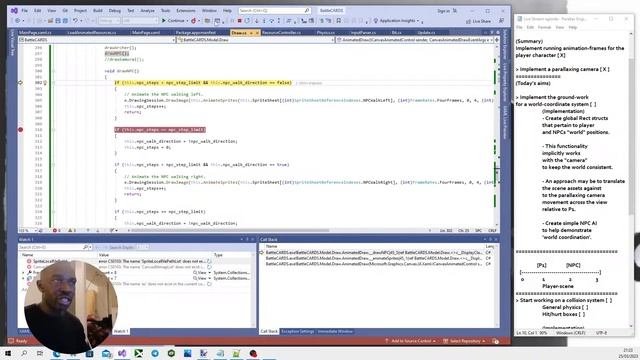Screen dimensions: 640x360
Task: Open the Git menu
Action: tap(65, 11)
